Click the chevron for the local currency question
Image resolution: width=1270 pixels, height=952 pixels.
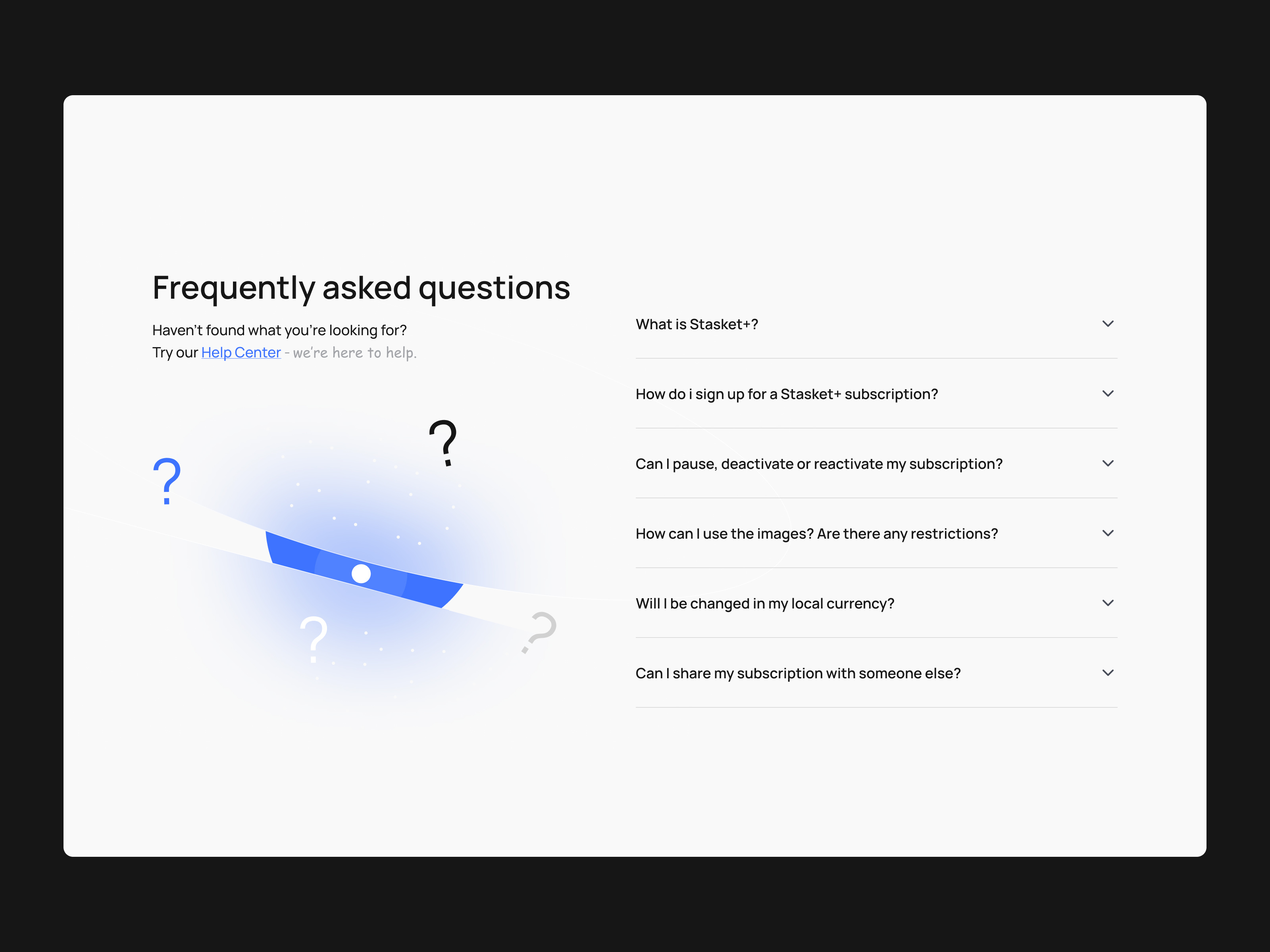[x=1108, y=603]
